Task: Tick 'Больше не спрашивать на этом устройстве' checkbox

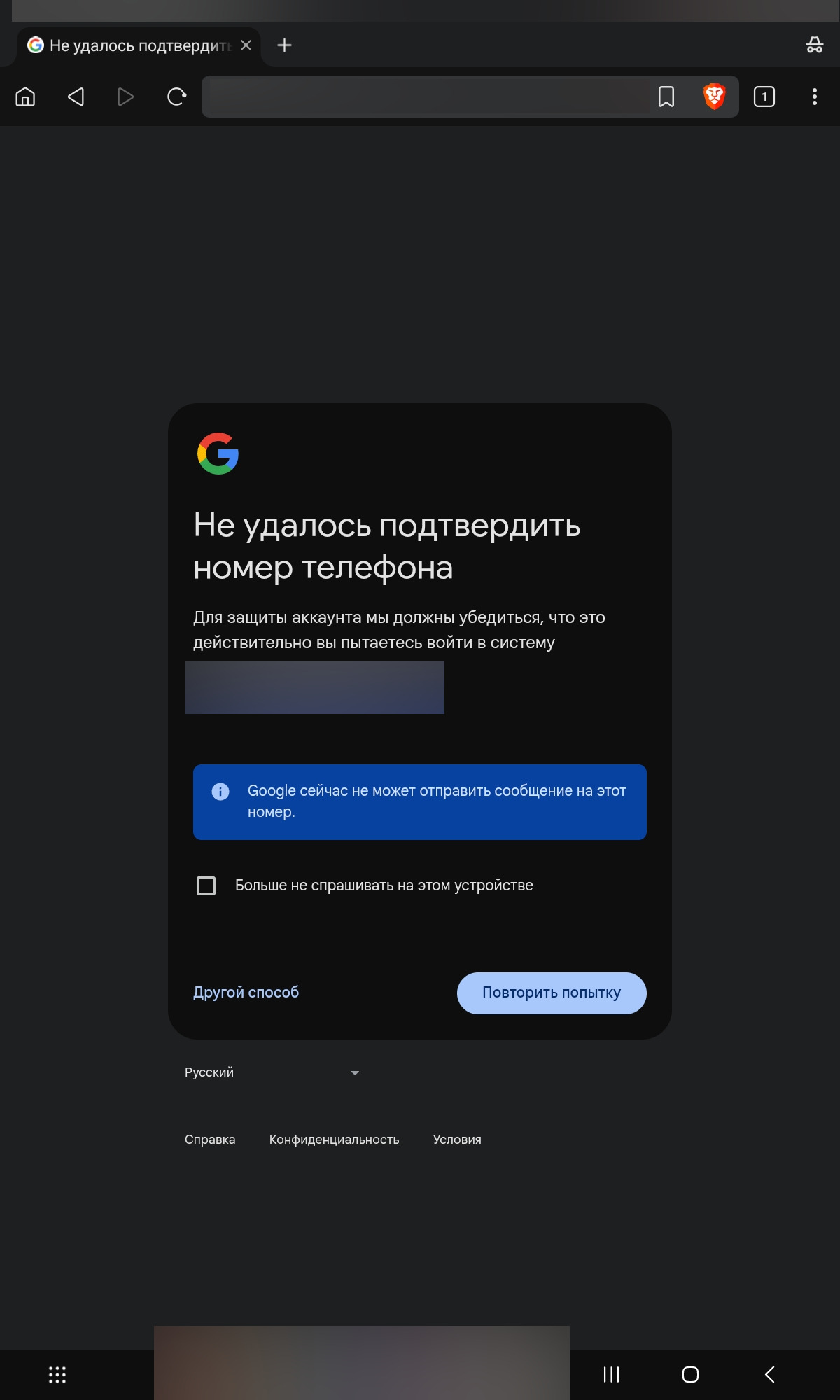Action: tap(206, 885)
